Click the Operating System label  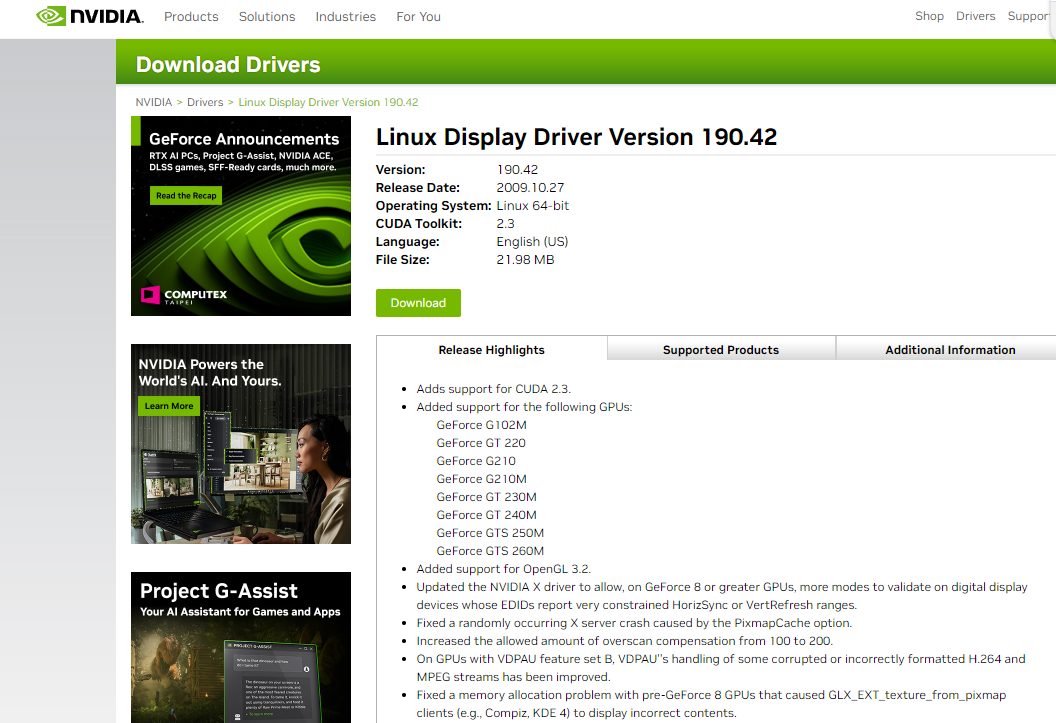(433, 206)
